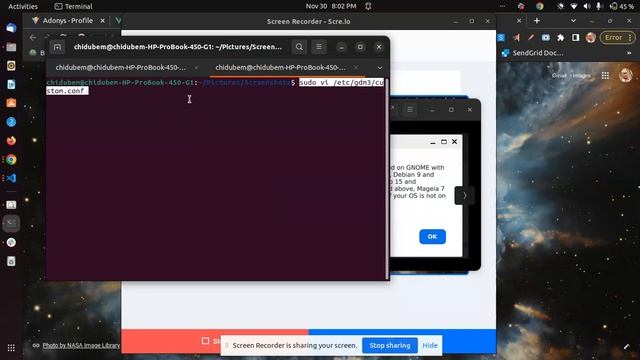Image resolution: width=640 pixels, height=360 pixels.
Task: Click the Terminal icon in the dock
Action: tap(11, 223)
